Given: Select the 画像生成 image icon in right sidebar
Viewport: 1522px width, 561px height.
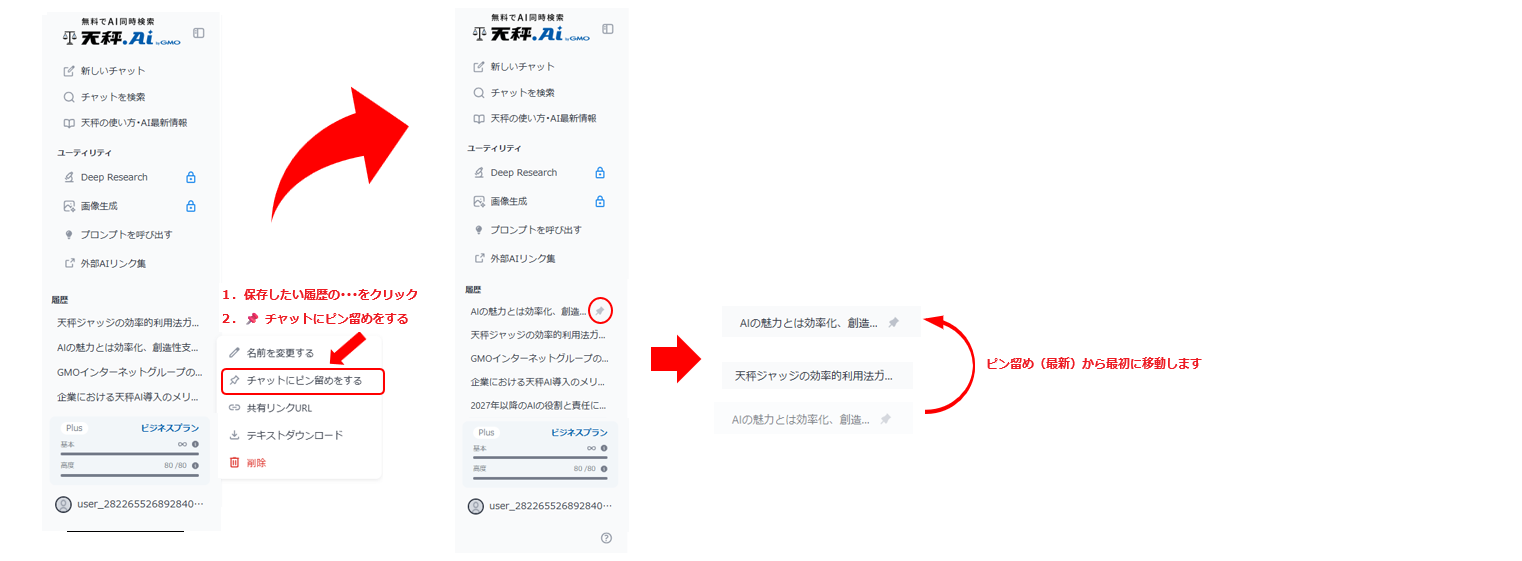Looking at the screenshot, I should (479, 201).
